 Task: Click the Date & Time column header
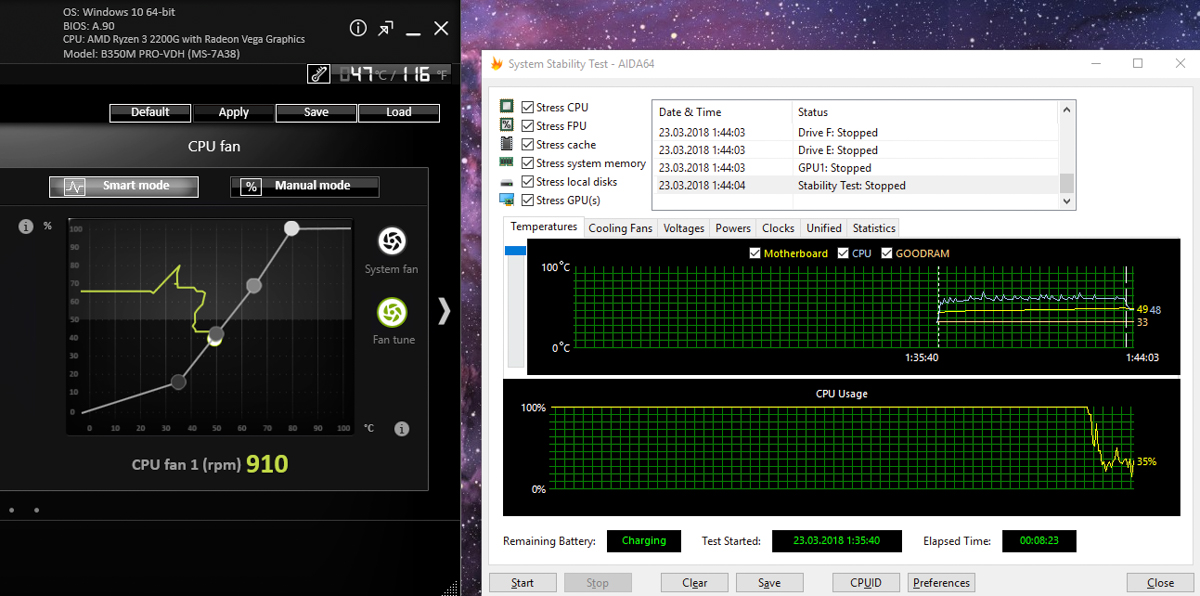click(x=722, y=112)
